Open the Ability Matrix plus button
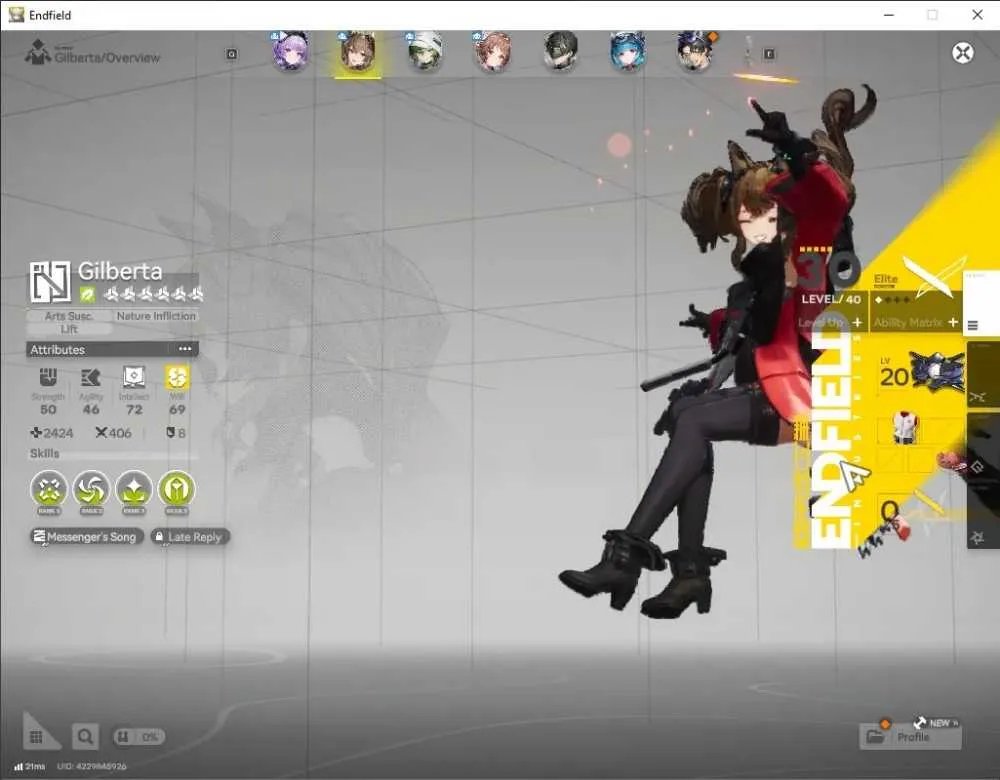Screen dimensions: 1000x780 click(x=953, y=323)
